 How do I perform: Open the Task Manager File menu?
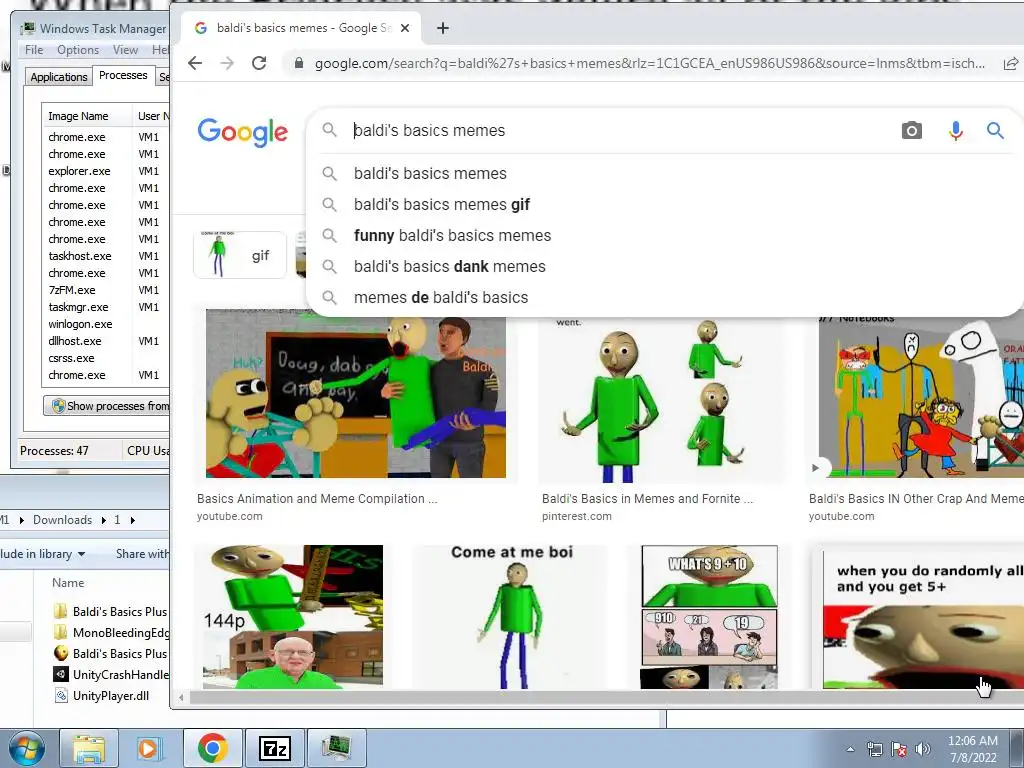click(34, 50)
